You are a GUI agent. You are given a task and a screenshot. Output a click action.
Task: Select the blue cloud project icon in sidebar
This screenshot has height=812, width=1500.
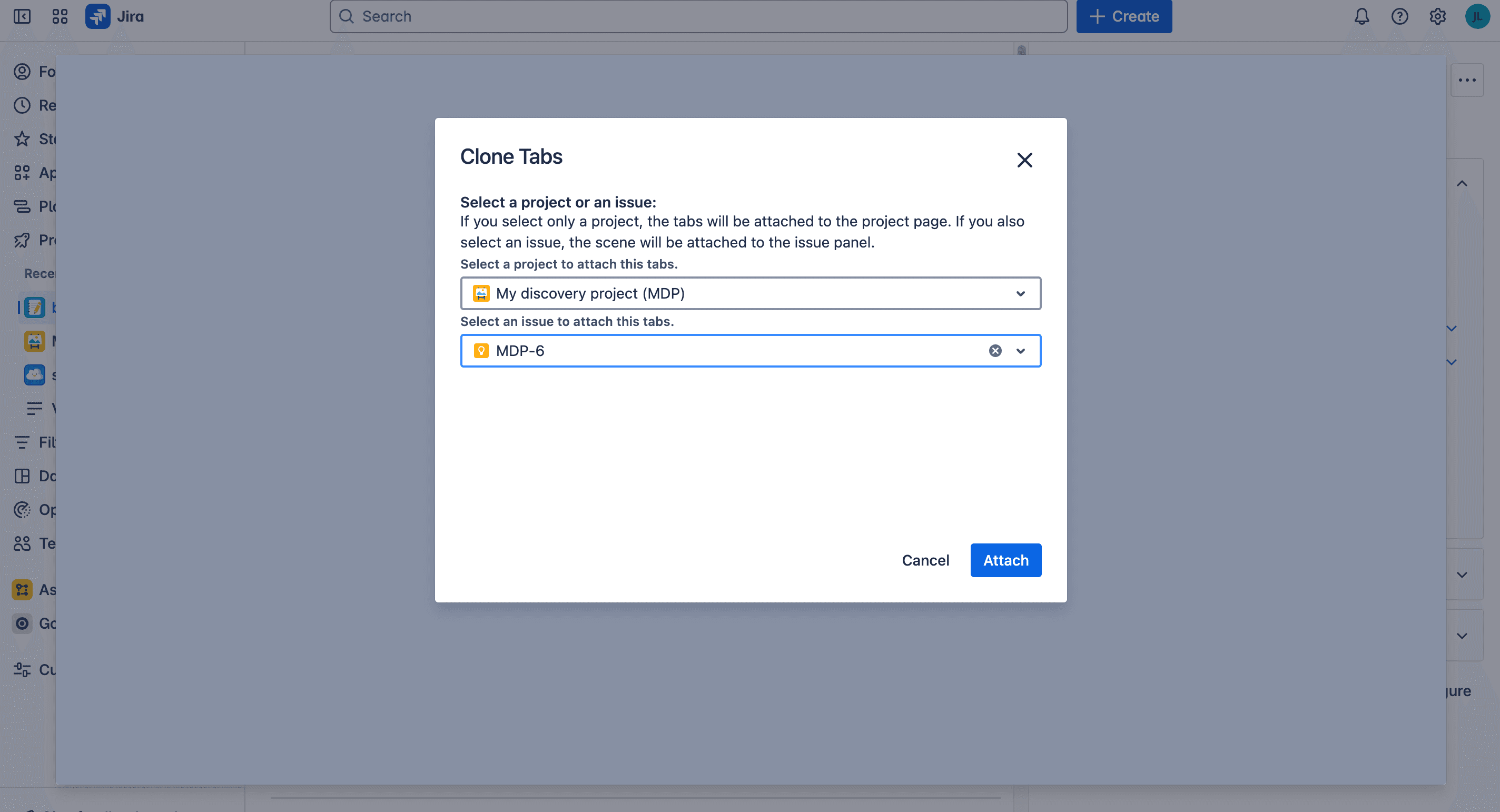34,374
